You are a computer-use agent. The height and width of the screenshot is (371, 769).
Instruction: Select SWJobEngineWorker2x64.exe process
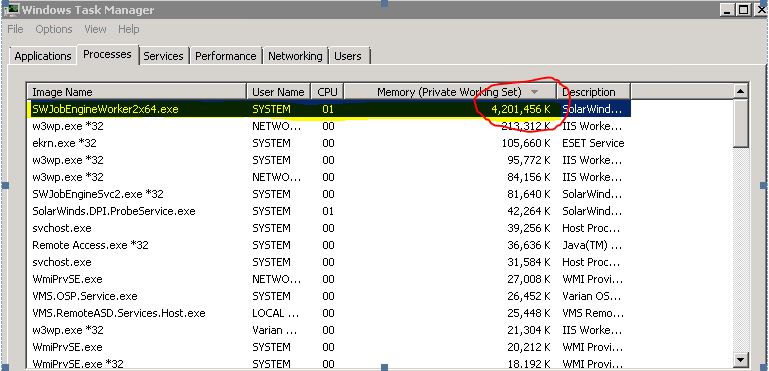pos(329,109)
